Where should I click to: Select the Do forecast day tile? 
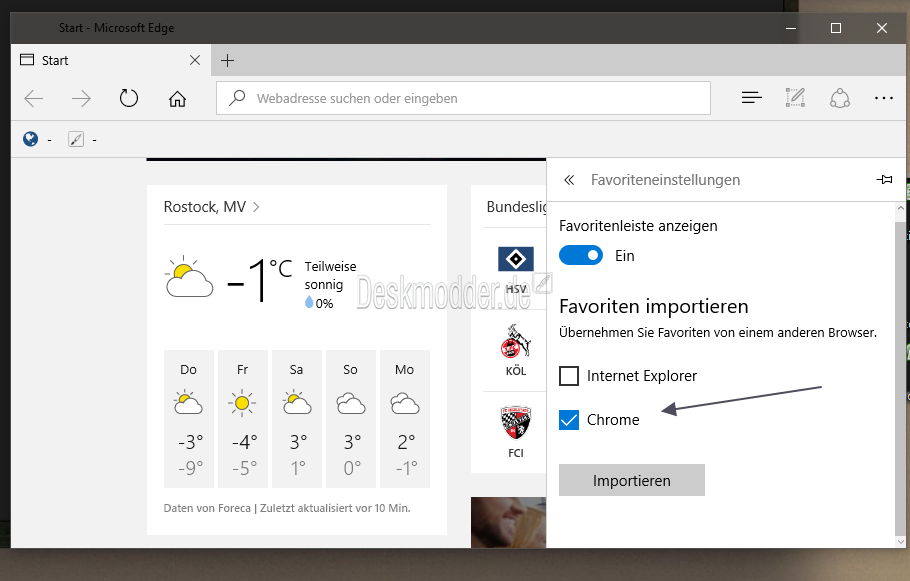point(189,418)
